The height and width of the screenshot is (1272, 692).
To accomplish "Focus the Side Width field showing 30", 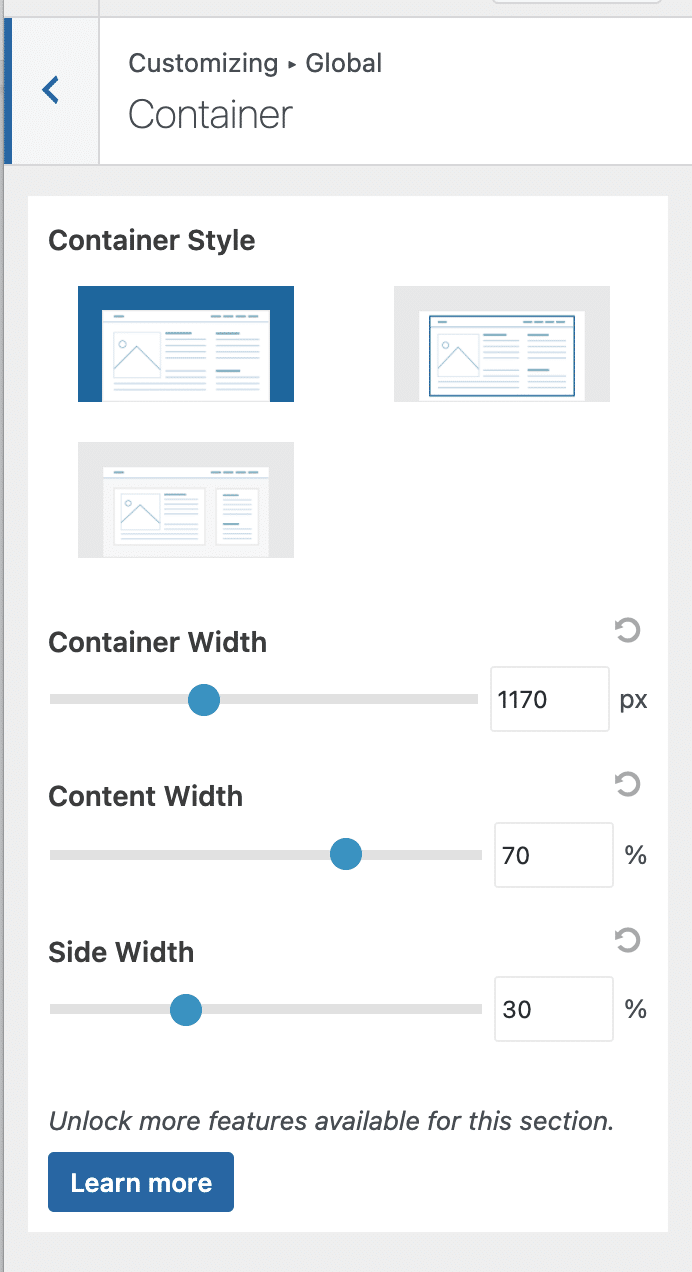I will (553, 1009).
